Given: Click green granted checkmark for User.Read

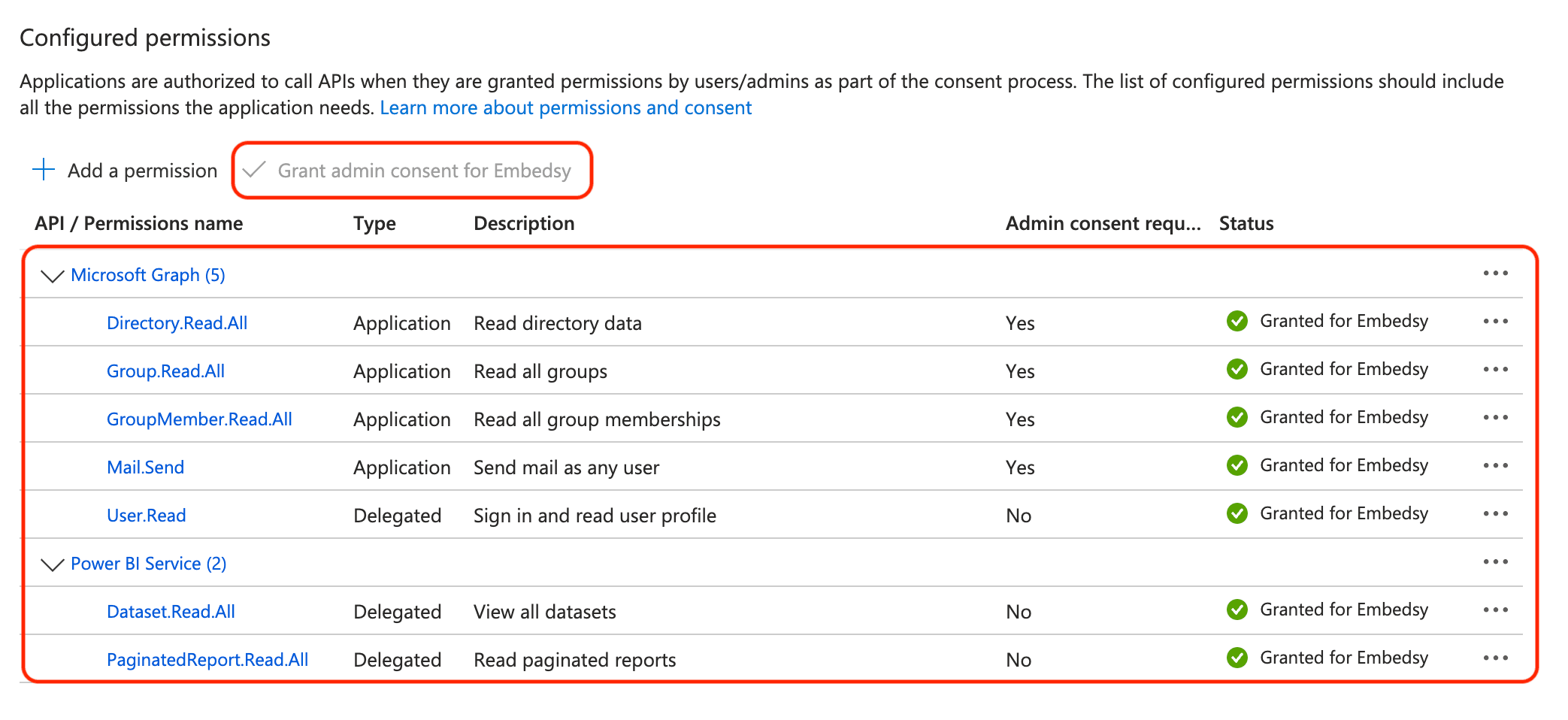Looking at the screenshot, I should point(1237,513).
